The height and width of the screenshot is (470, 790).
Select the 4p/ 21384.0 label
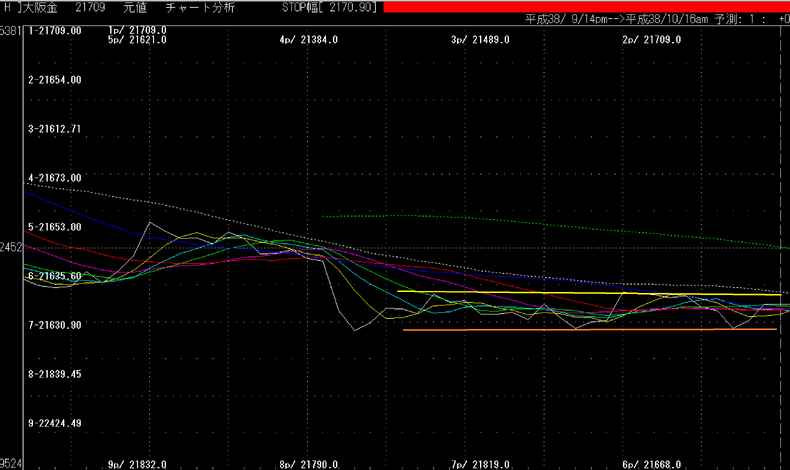(x=309, y=39)
